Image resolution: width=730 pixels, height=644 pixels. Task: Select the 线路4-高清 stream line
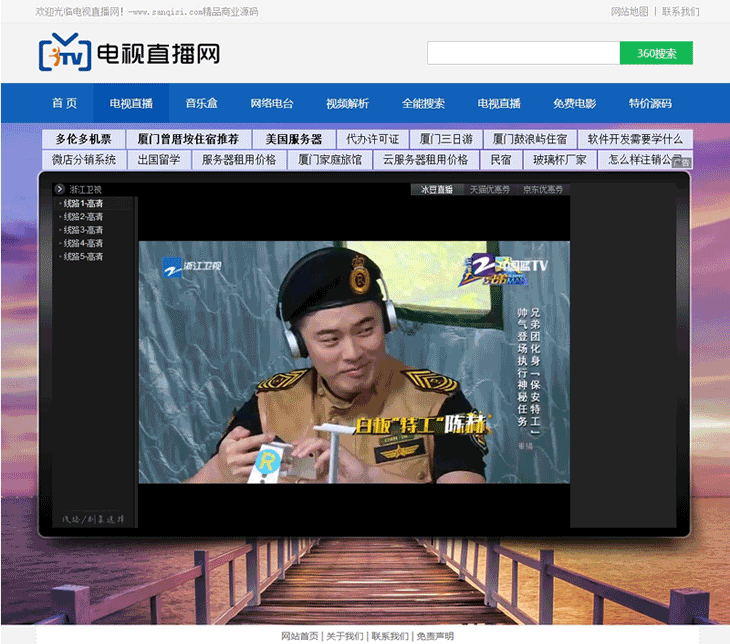83,243
